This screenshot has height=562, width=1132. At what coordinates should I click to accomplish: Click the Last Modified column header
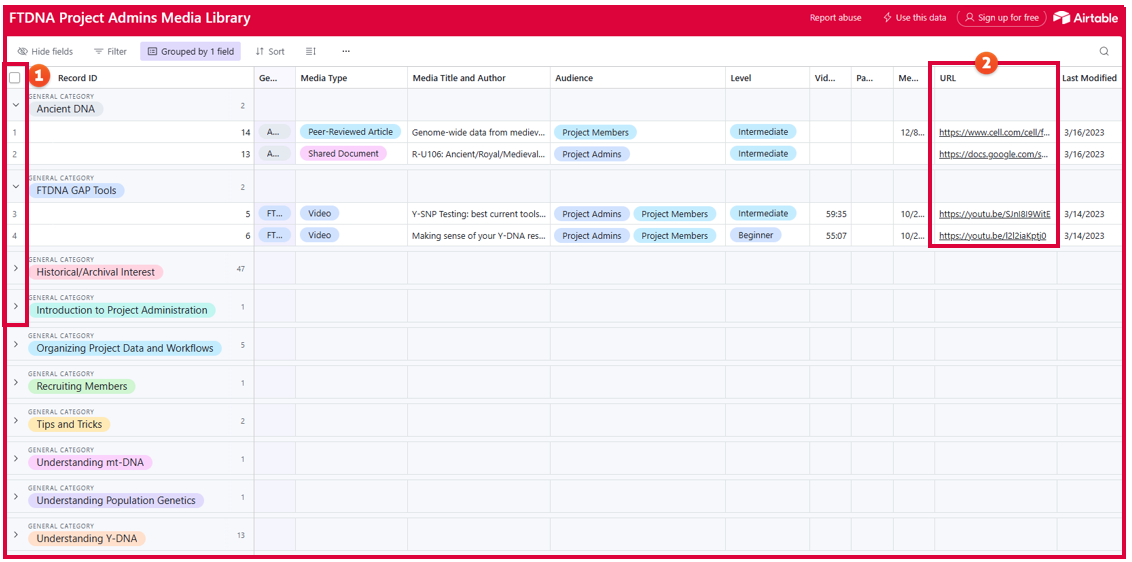(1090, 78)
